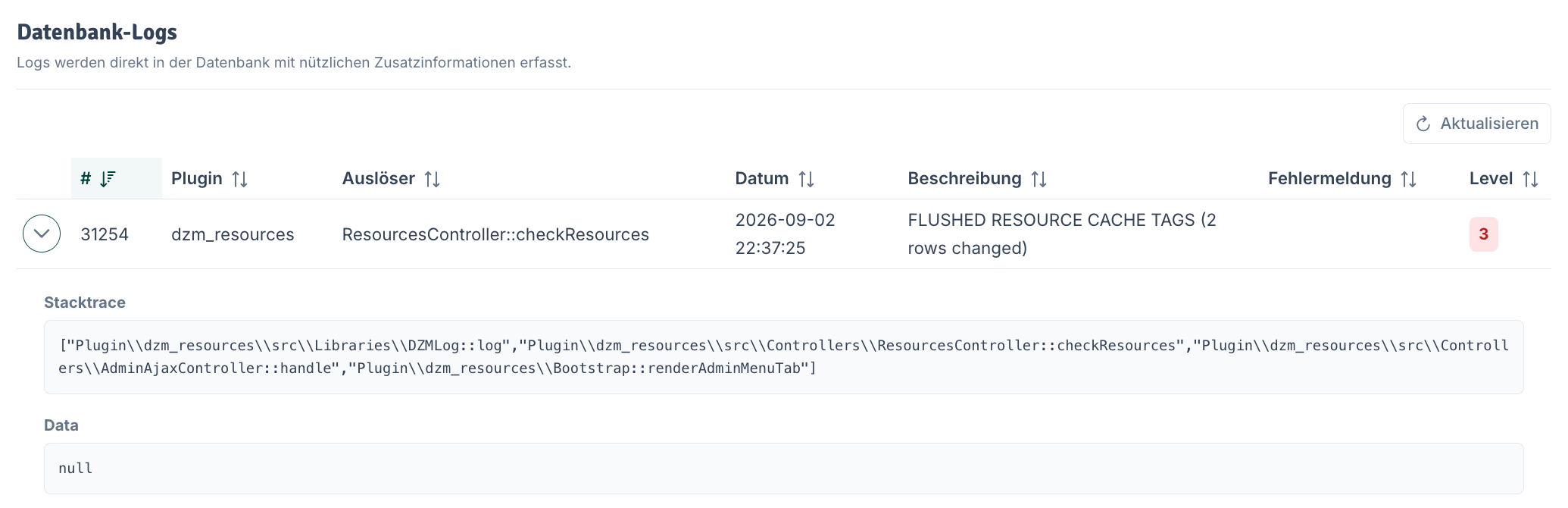The image size is (1568, 508).
Task: Select the dzm_resources plugin cell
Action: click(233, 234)
